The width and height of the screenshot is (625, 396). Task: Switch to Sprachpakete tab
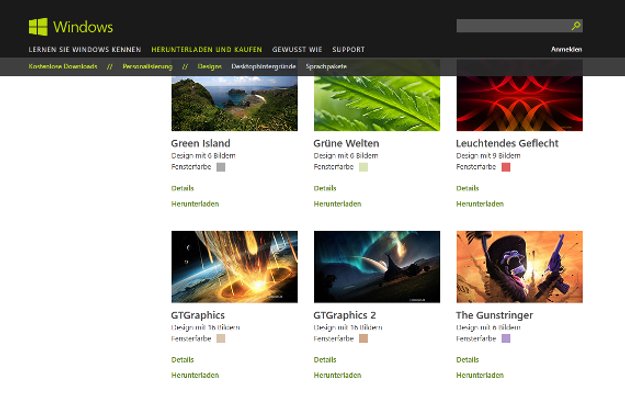[x=326, y=67]
